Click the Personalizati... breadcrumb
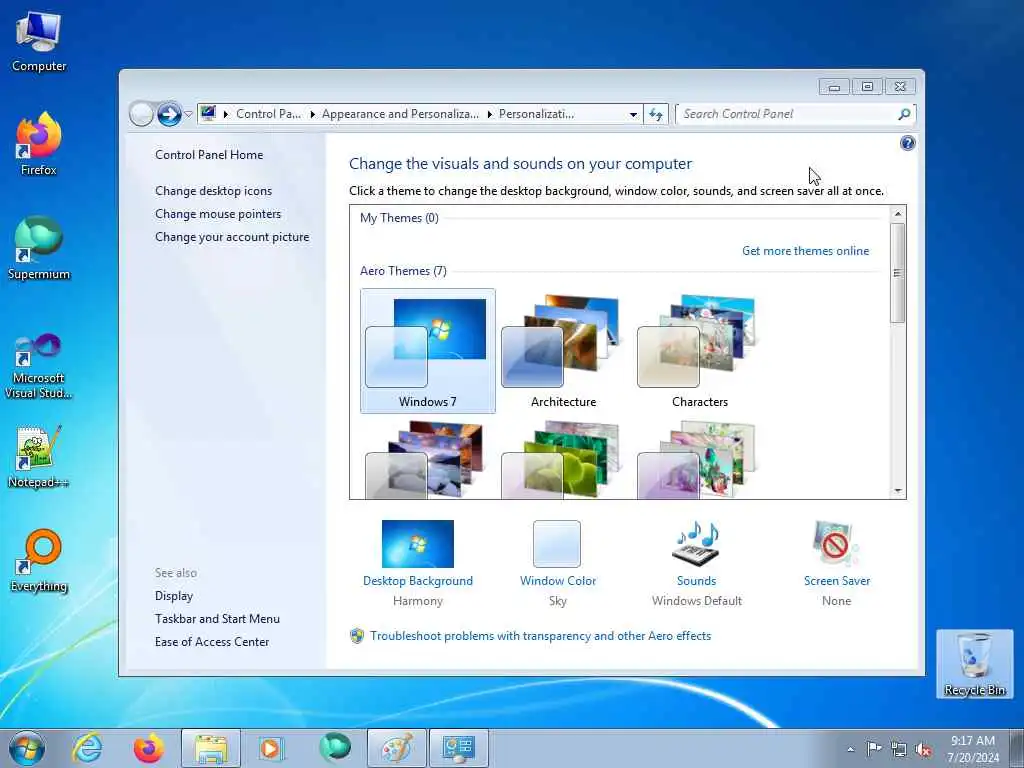The width and height of the screenshot is (1024, 768). tap(537, 114)
